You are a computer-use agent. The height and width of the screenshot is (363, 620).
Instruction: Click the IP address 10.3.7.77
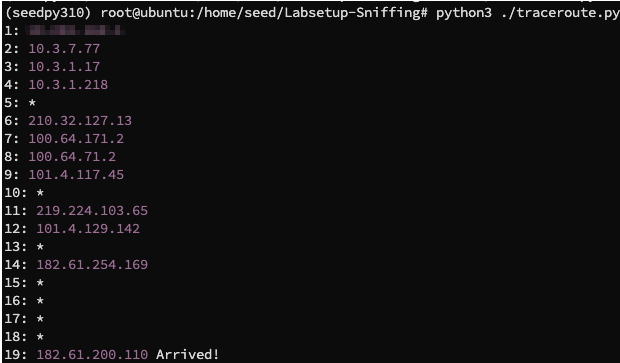64,49
